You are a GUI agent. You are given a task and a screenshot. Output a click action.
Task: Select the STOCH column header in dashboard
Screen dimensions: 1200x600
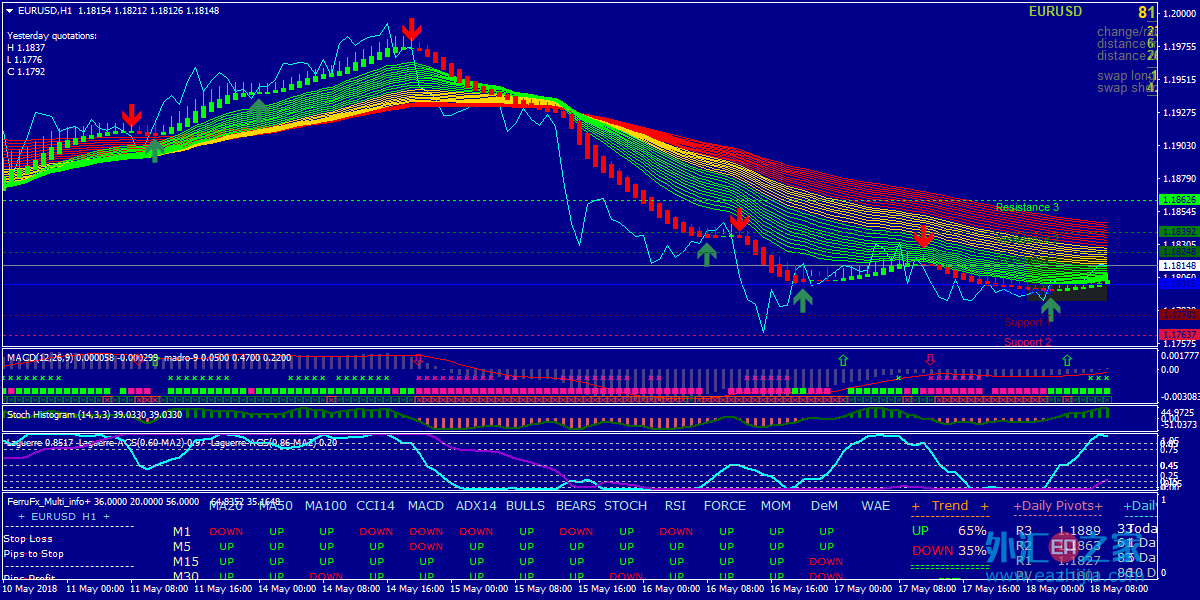click(x=625, y=506)
